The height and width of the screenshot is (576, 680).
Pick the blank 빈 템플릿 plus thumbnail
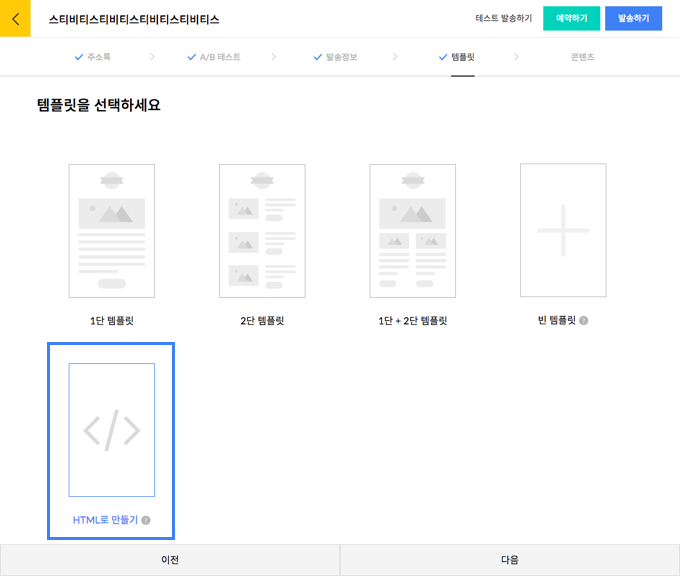(x=563, y=230)
